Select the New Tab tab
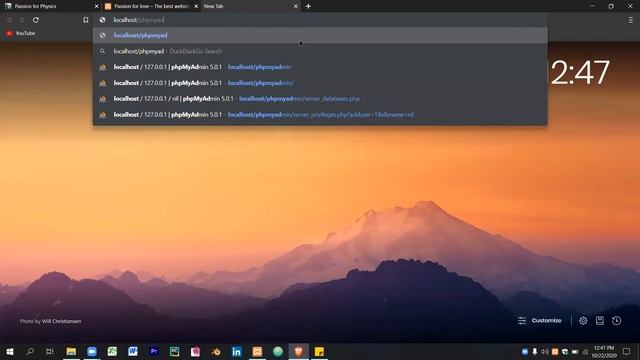The image size is (640, 360). click(249, 6)
